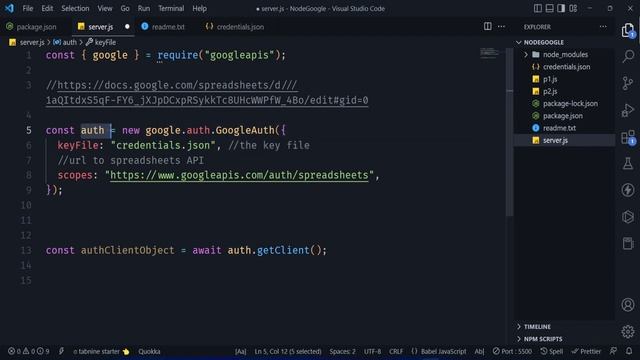Open the Testing flask icon
Image resolution: width=640 pixels, height=360 pixels.
[628, 164]
